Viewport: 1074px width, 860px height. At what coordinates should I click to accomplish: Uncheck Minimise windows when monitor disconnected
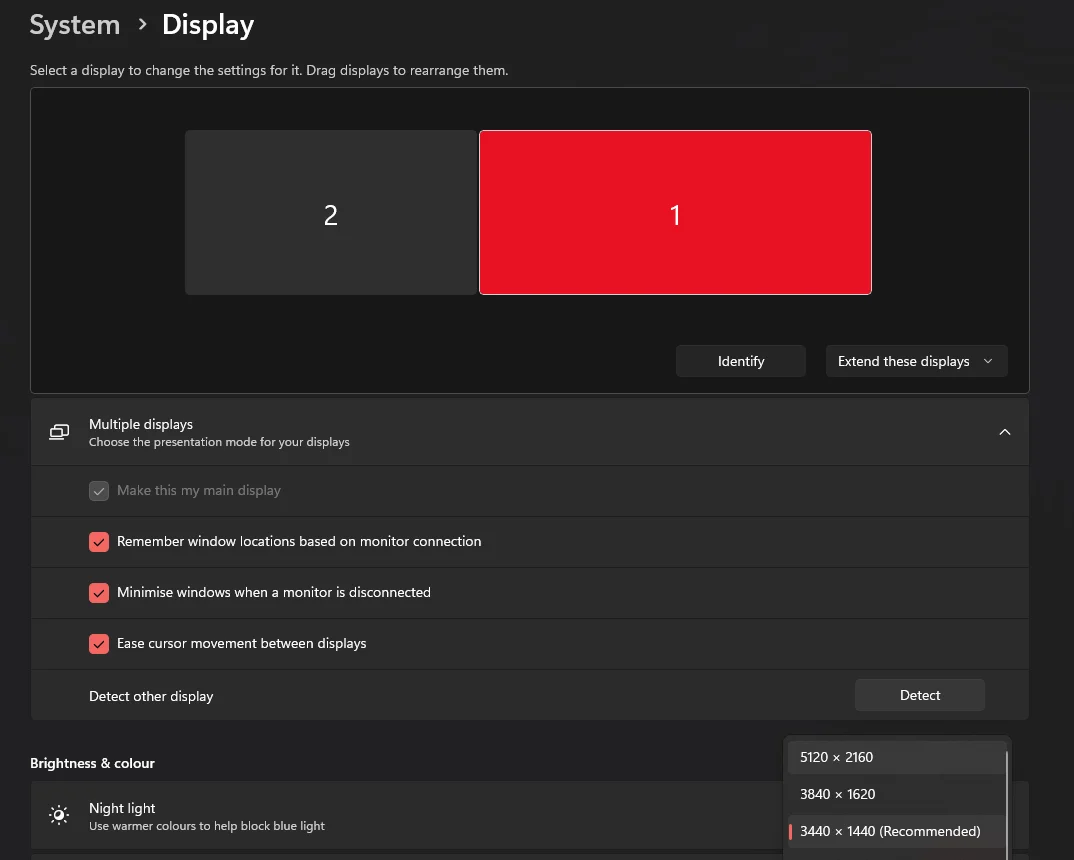[x=99, y=592]
